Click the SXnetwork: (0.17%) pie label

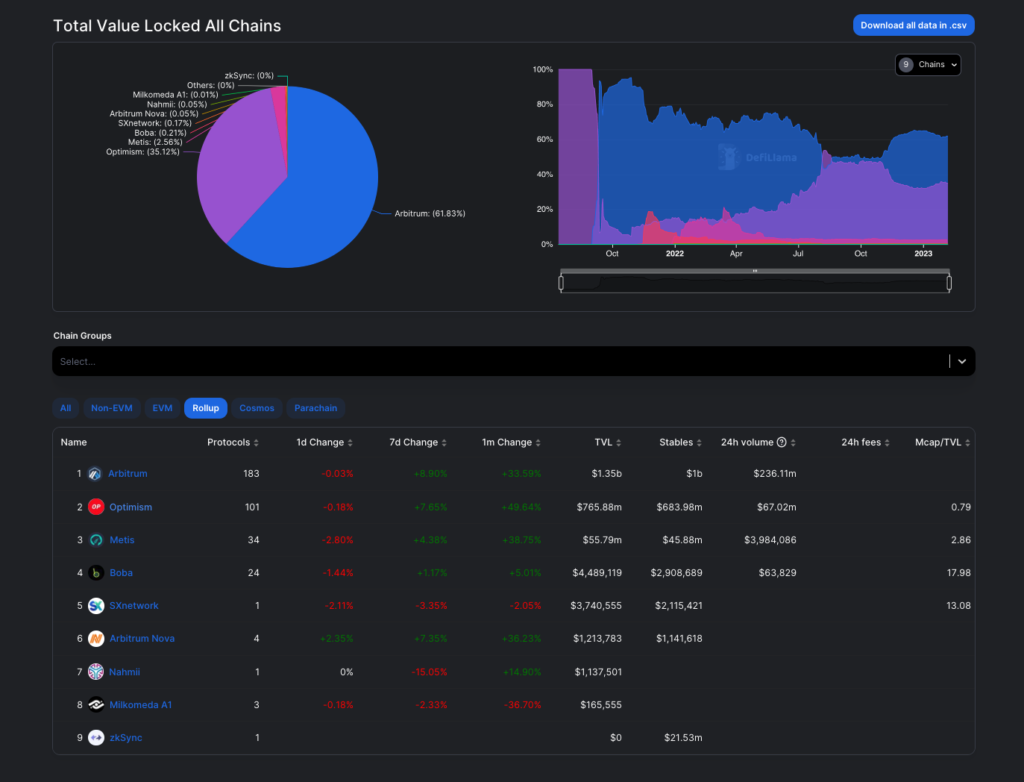(155, 123)
